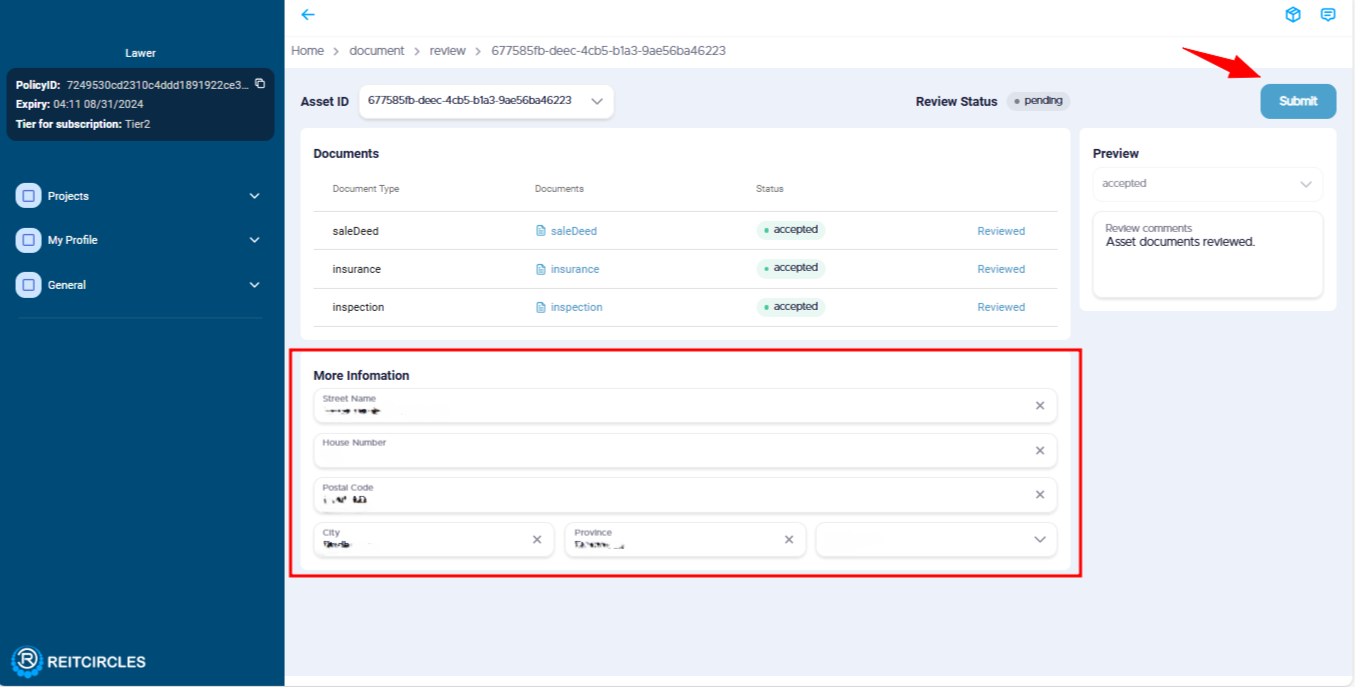This screenshot has height=687, width=1355.
Task: Open the accepted status dropdown in Preview
Action: [1207, 184]
